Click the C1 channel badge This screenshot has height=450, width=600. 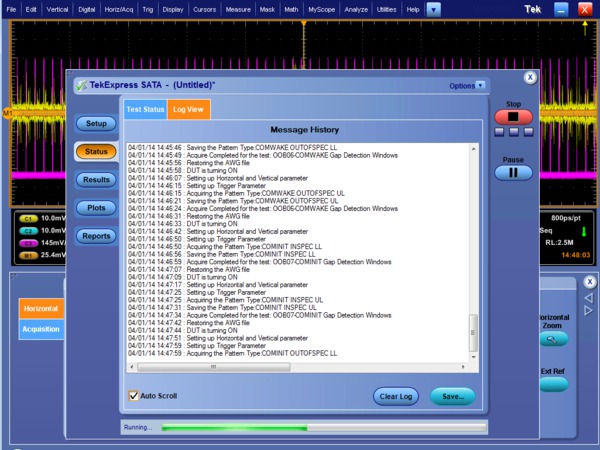27,218
